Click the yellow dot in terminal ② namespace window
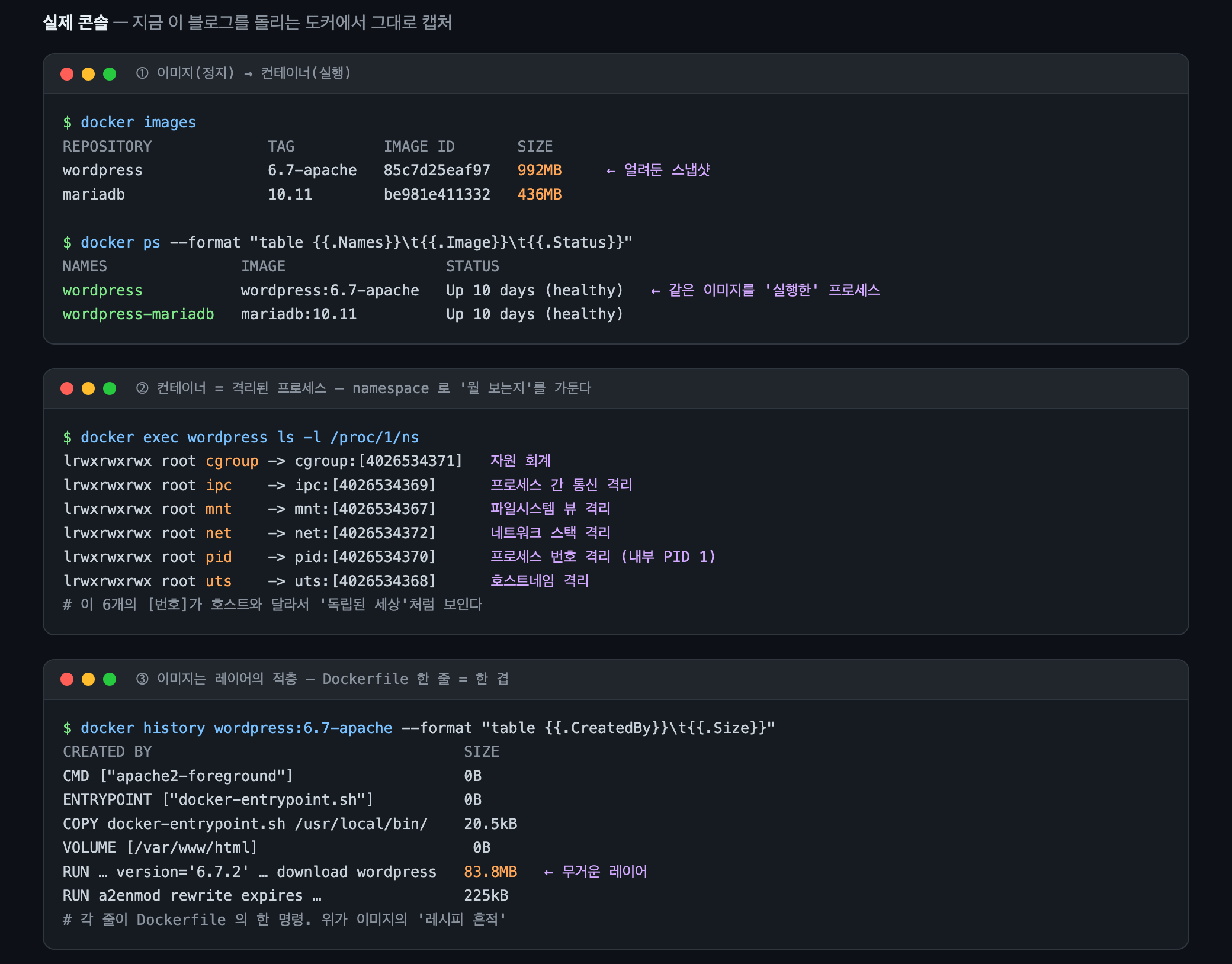This screenshot has width=1232, height=964. click(88, 388)
